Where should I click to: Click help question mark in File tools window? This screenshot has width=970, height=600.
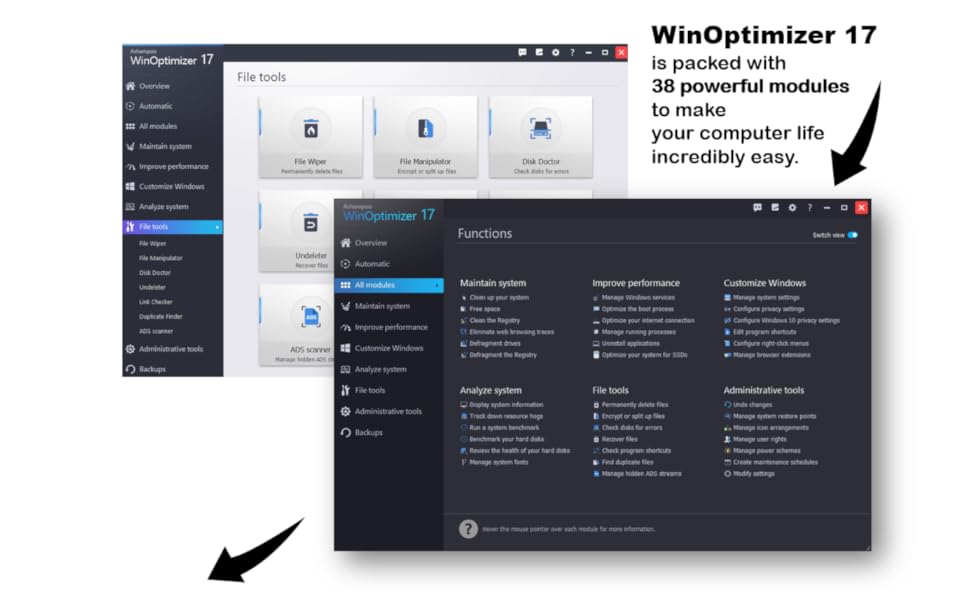[x=572, y=53]
